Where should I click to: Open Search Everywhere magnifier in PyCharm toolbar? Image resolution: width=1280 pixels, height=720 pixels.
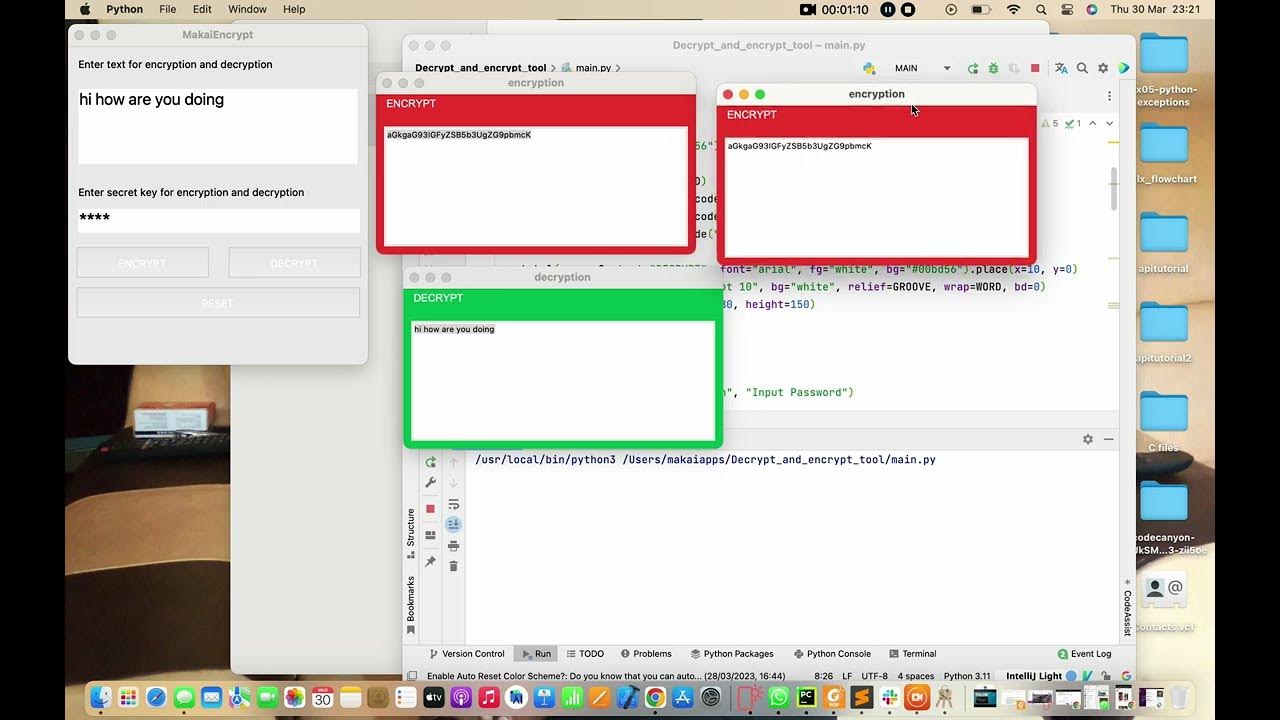pos(1082,68)
